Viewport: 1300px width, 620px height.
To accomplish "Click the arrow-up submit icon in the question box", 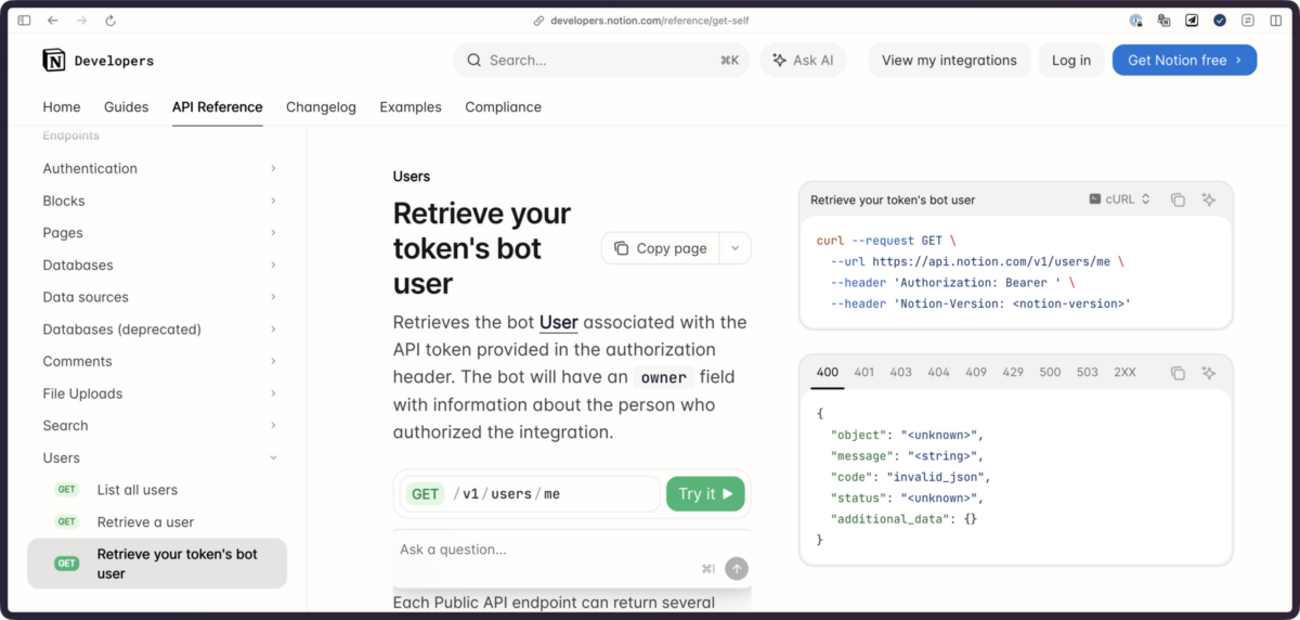I will 735,568.
